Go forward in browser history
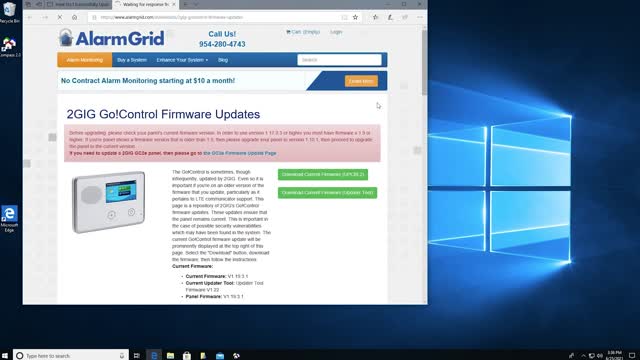Image resolution: width=640 pixels, height=360 pixels. click(x=45, y=17)
